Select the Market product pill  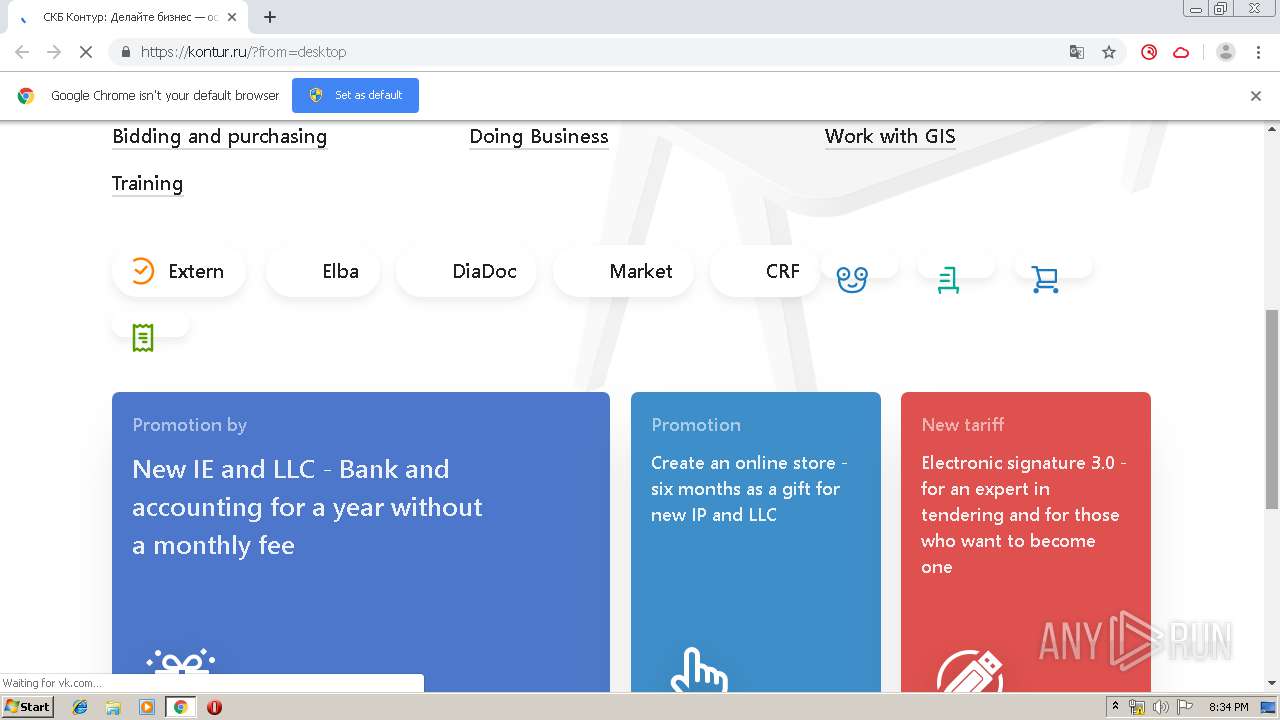[623, 271]
